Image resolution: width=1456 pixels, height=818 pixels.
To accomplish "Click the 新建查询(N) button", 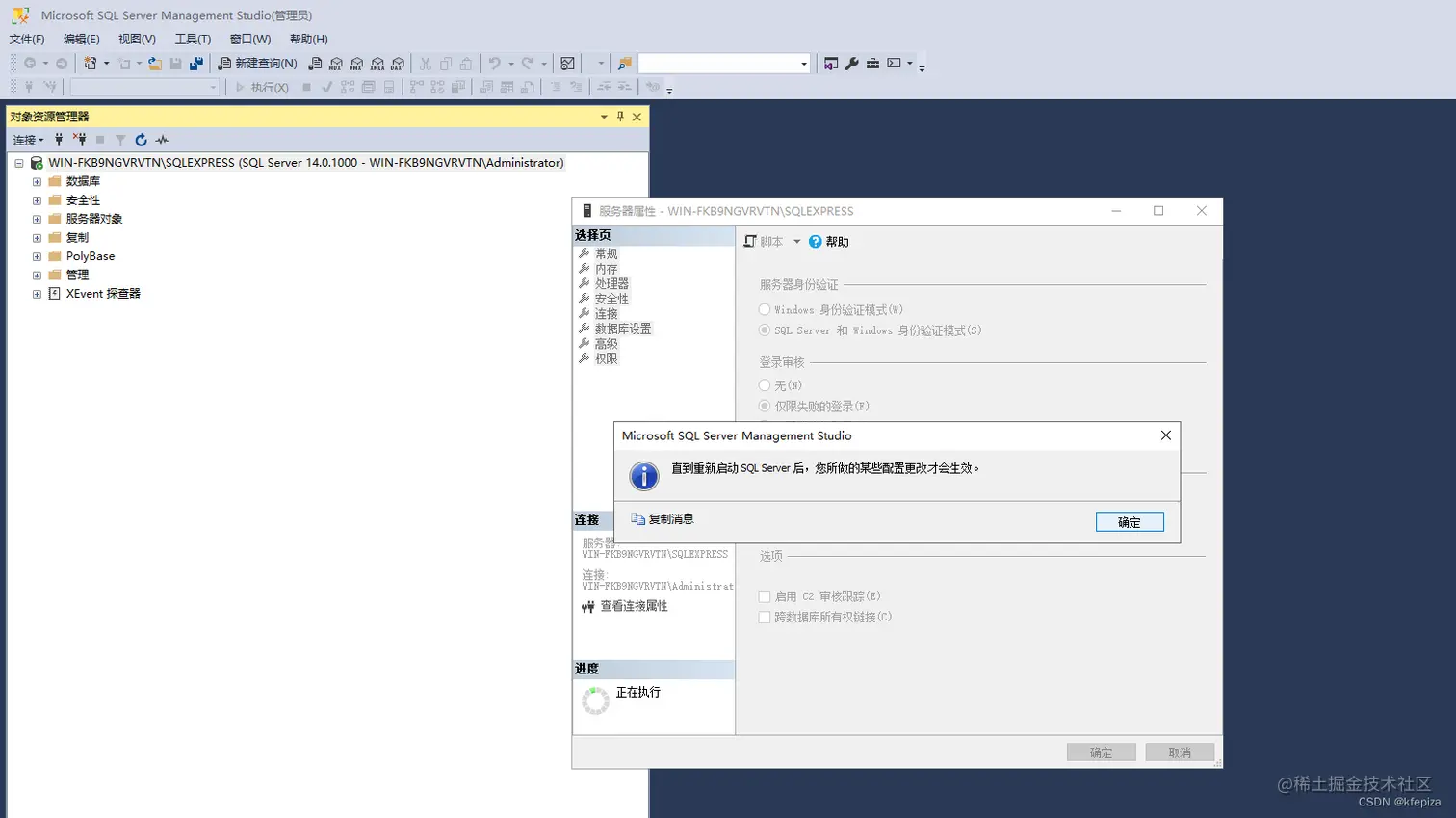I will pyautogui.click(x=257, y=64).
